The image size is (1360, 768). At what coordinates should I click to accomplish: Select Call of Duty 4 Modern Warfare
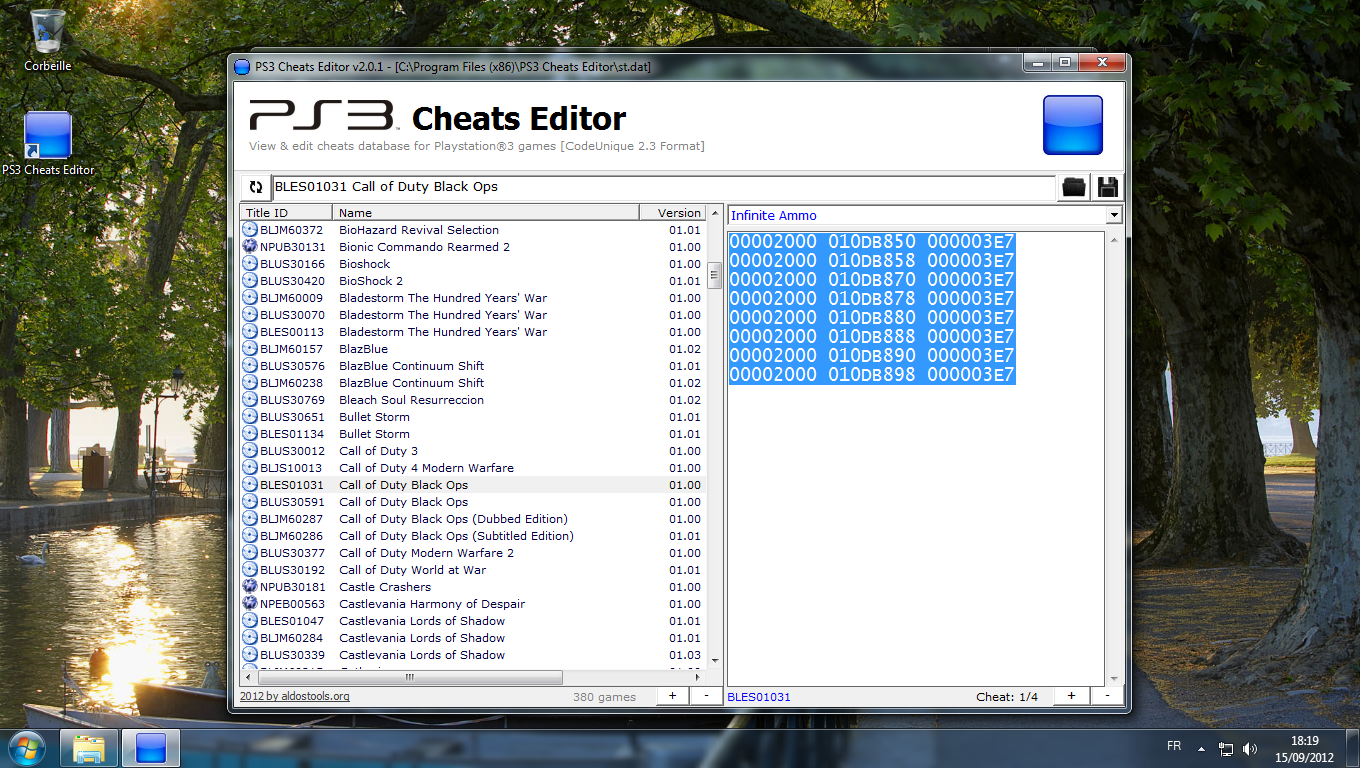click(x=473, y=468)
